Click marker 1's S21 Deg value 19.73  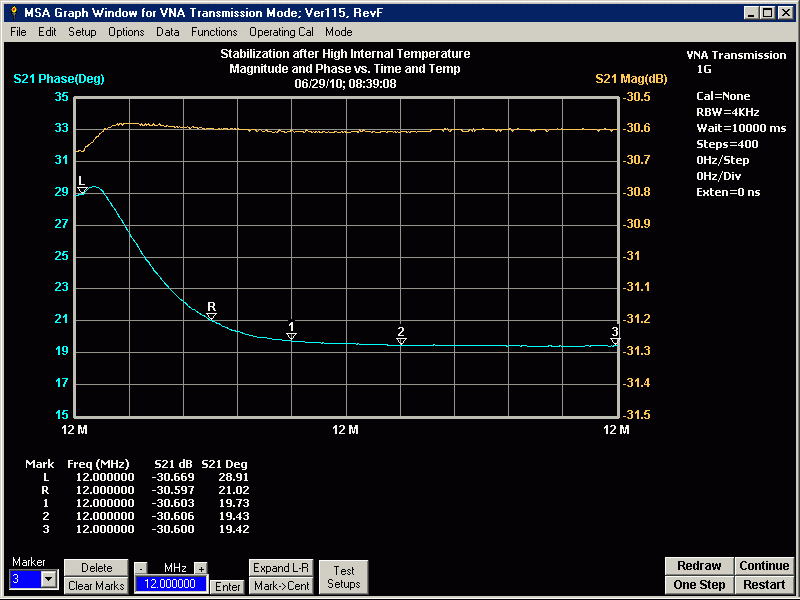234,503
